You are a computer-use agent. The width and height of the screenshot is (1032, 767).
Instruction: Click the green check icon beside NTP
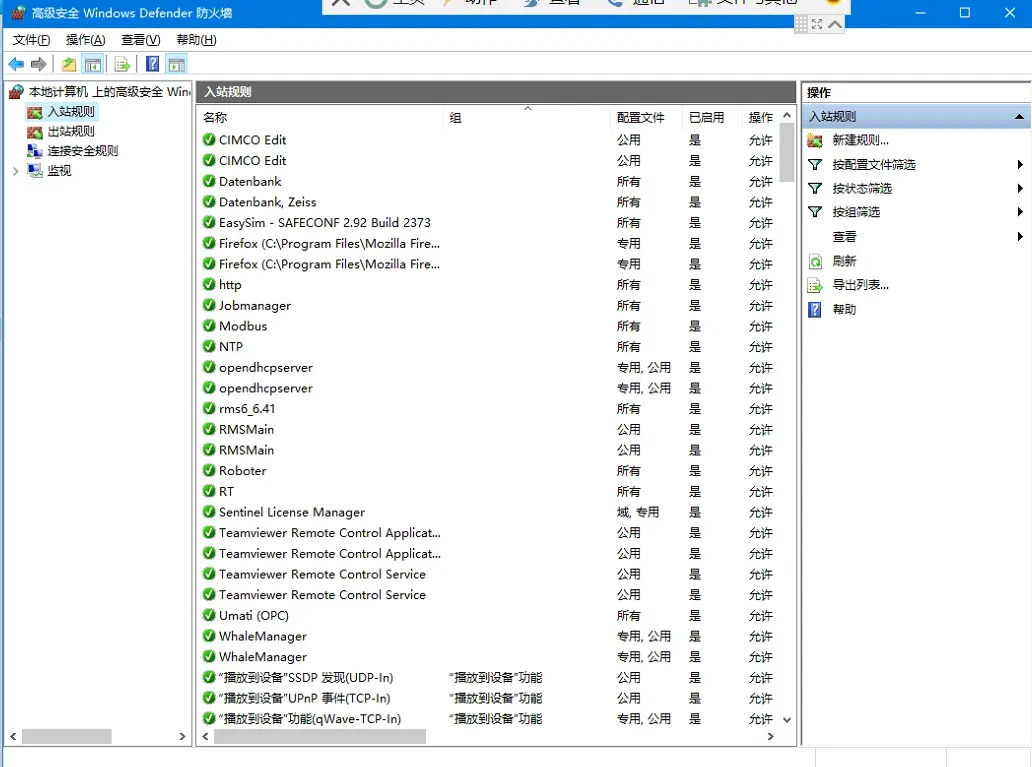point(209,346)
